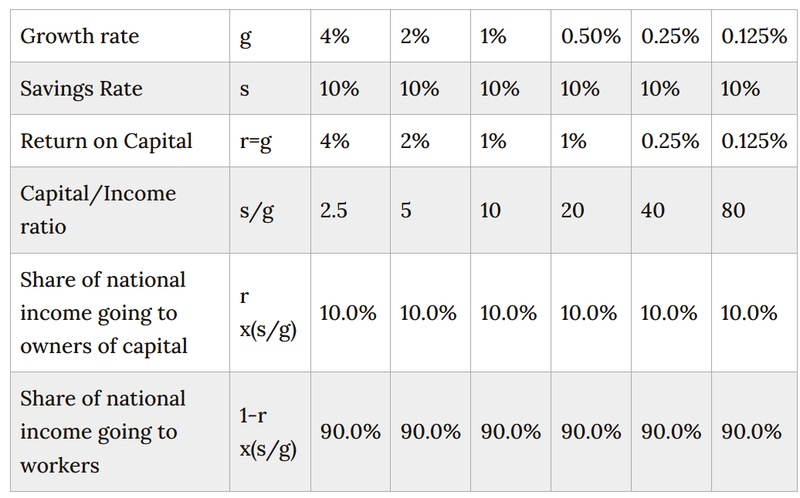Select the capital/income ratio value of 20
The width and height of the screenshot is (800, 498).
coord(574,211)
